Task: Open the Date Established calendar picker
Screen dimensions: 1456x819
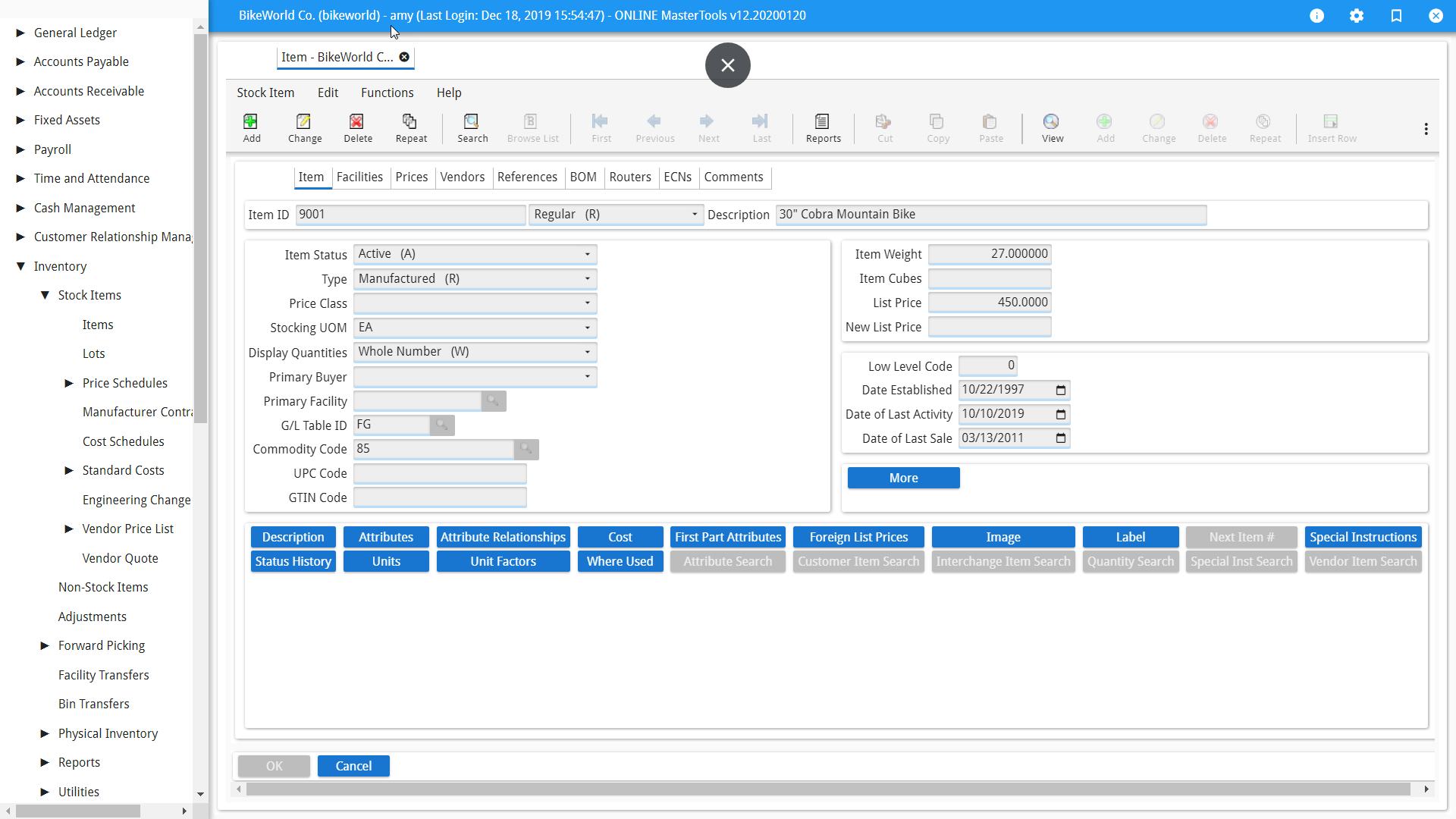Action: 1060,390
